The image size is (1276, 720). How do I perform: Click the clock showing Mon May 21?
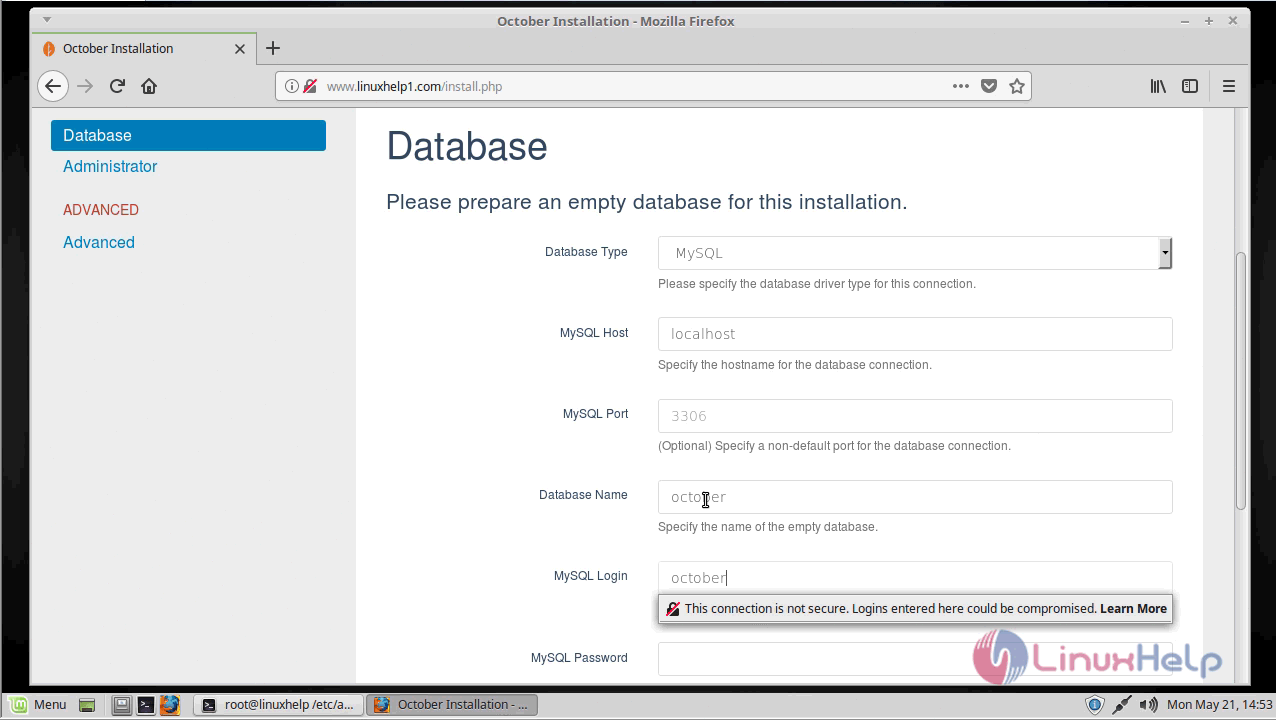coord(1219,705)
